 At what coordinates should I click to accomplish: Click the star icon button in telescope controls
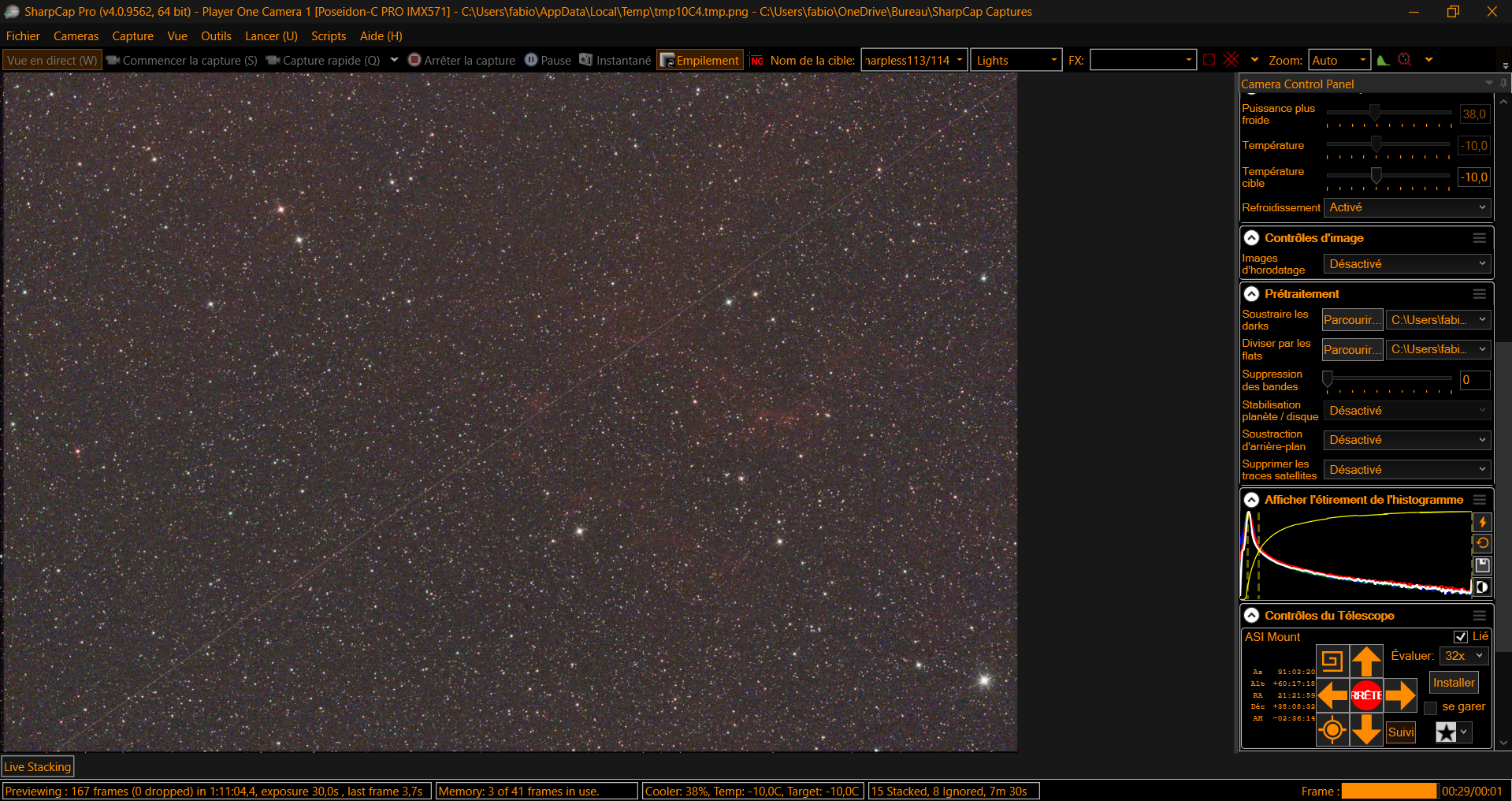click(1446, 732)
